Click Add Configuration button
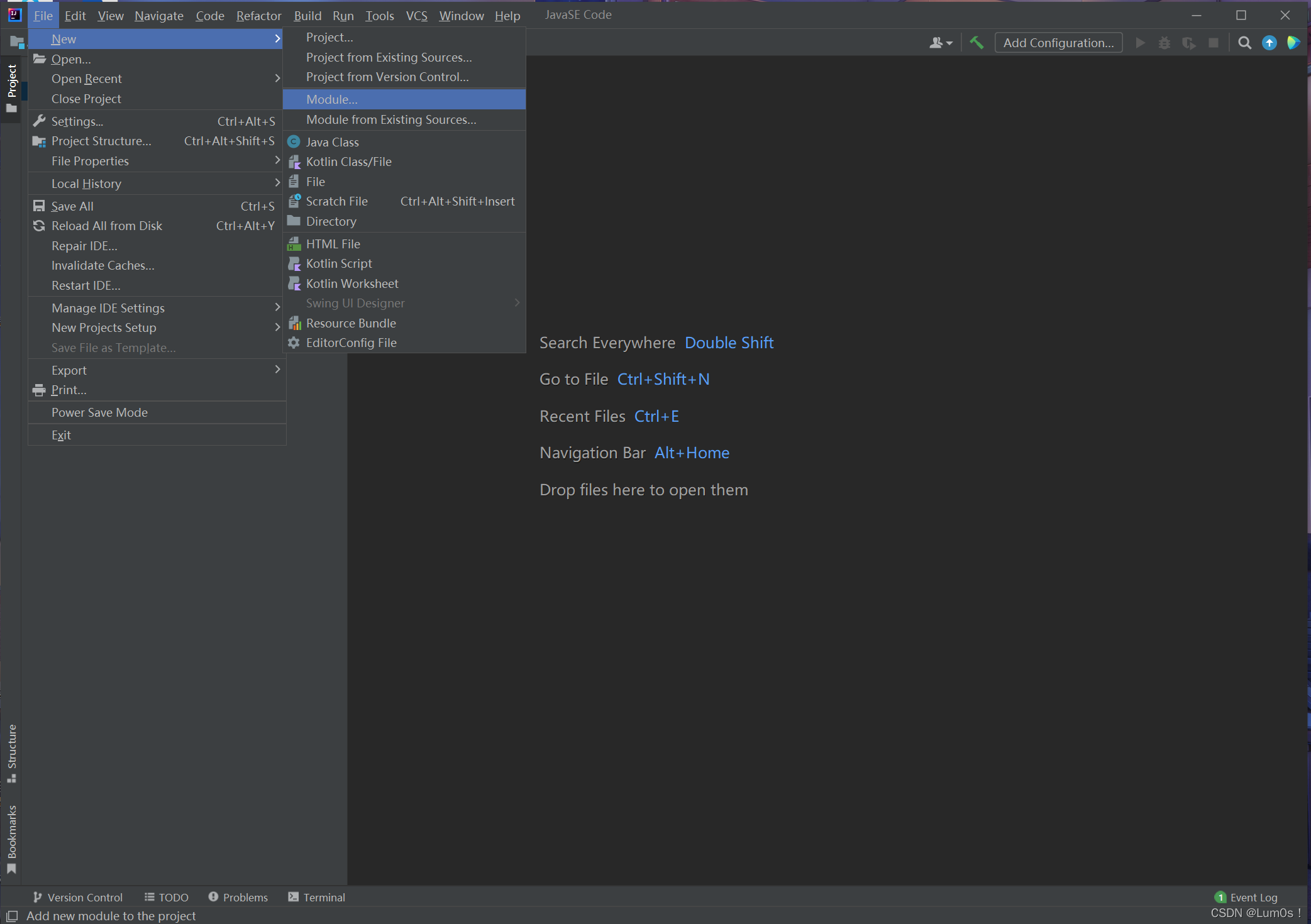The image size is (1311, 924). 1058,43
